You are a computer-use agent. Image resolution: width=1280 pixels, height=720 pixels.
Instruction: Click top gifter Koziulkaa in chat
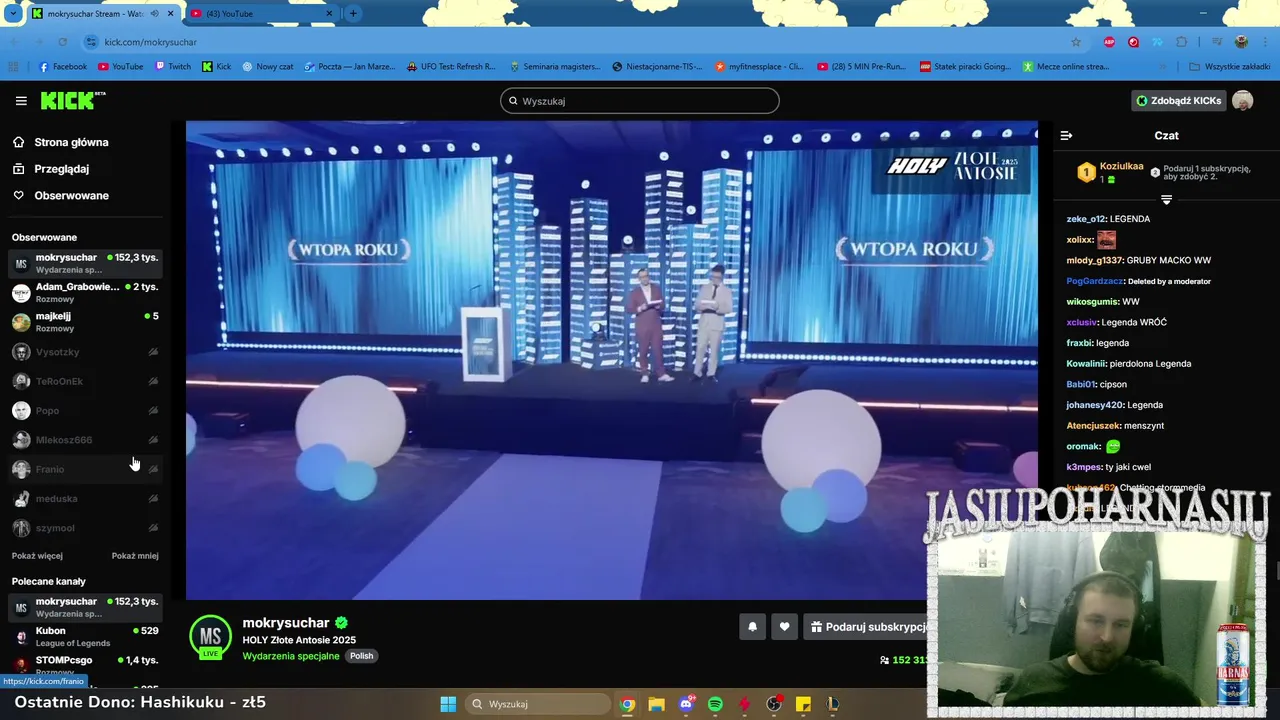point(1121,166)
